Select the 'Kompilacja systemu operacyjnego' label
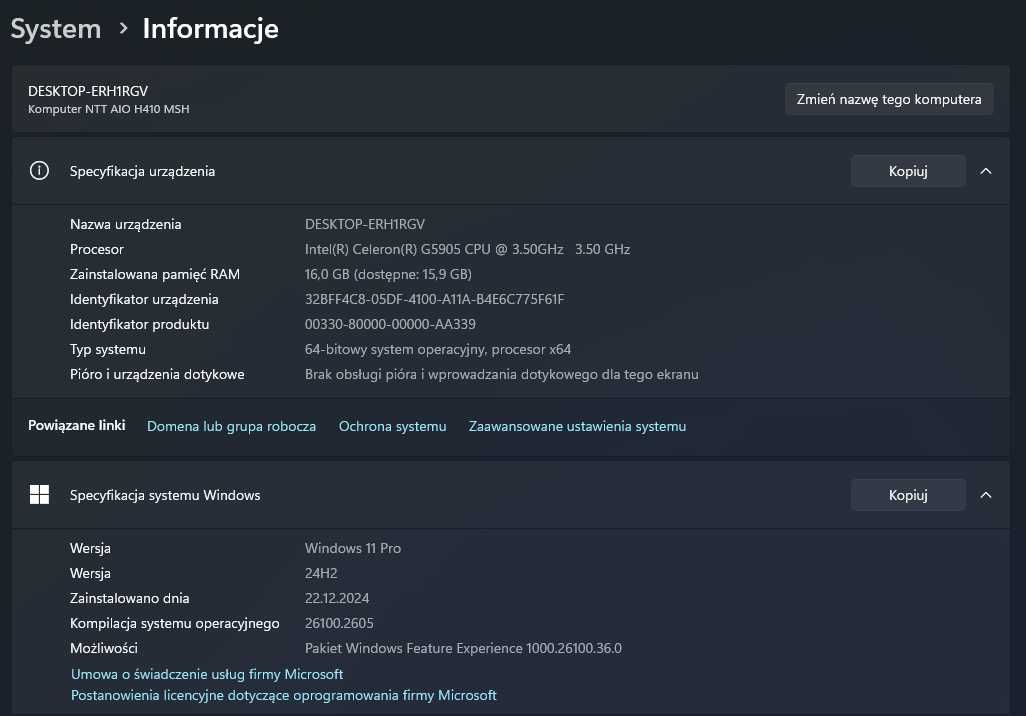The image size is (1026, 716). [175, 623]
